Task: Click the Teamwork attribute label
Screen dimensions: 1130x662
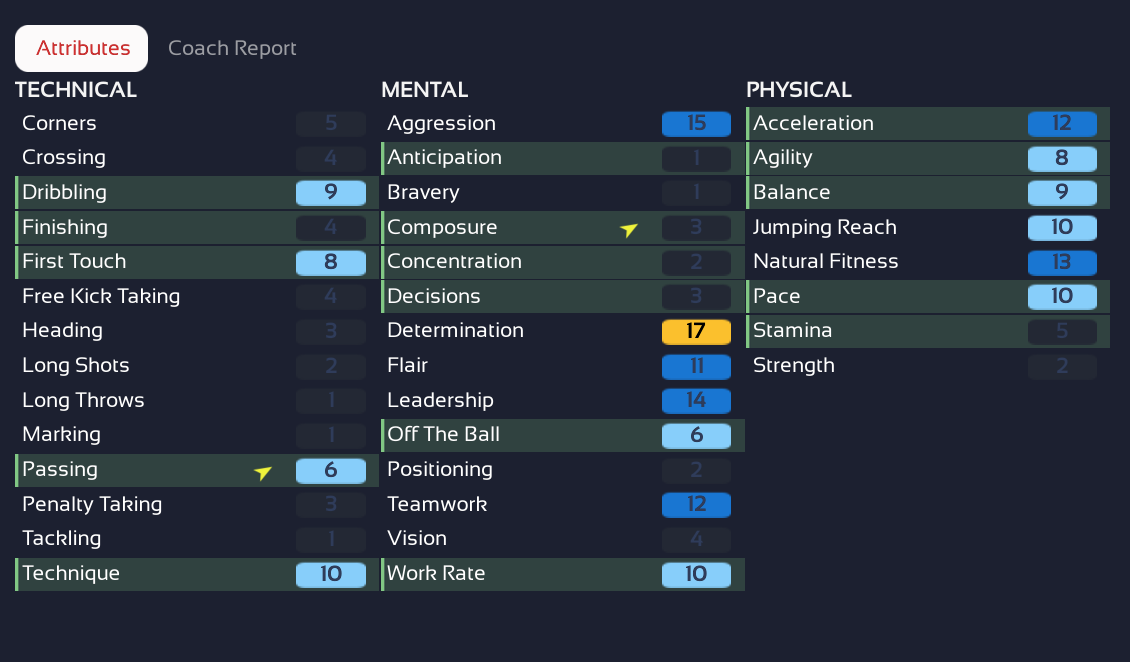Action: [x=437, y=504]
